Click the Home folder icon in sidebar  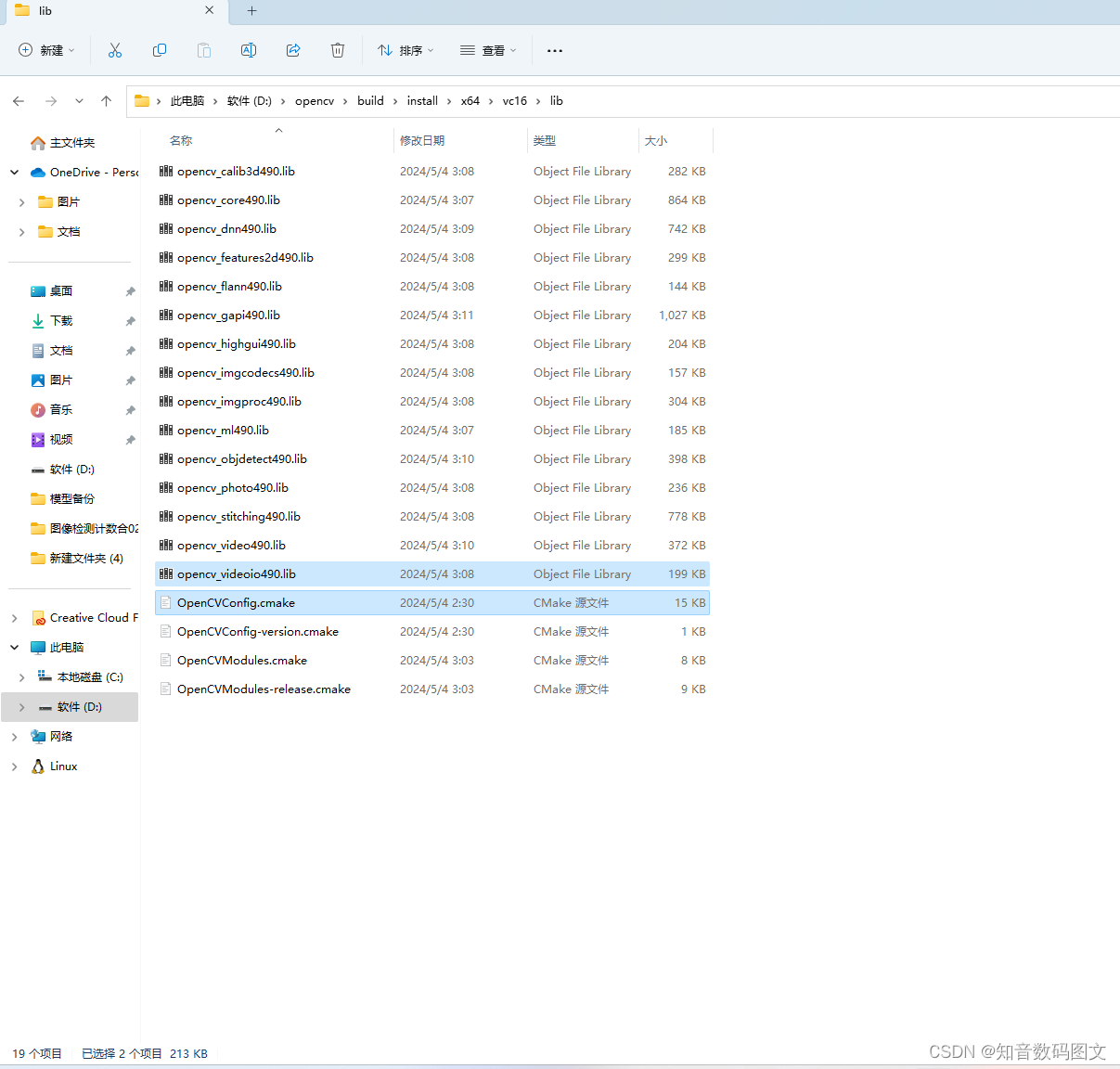click(x=38, y=143)
